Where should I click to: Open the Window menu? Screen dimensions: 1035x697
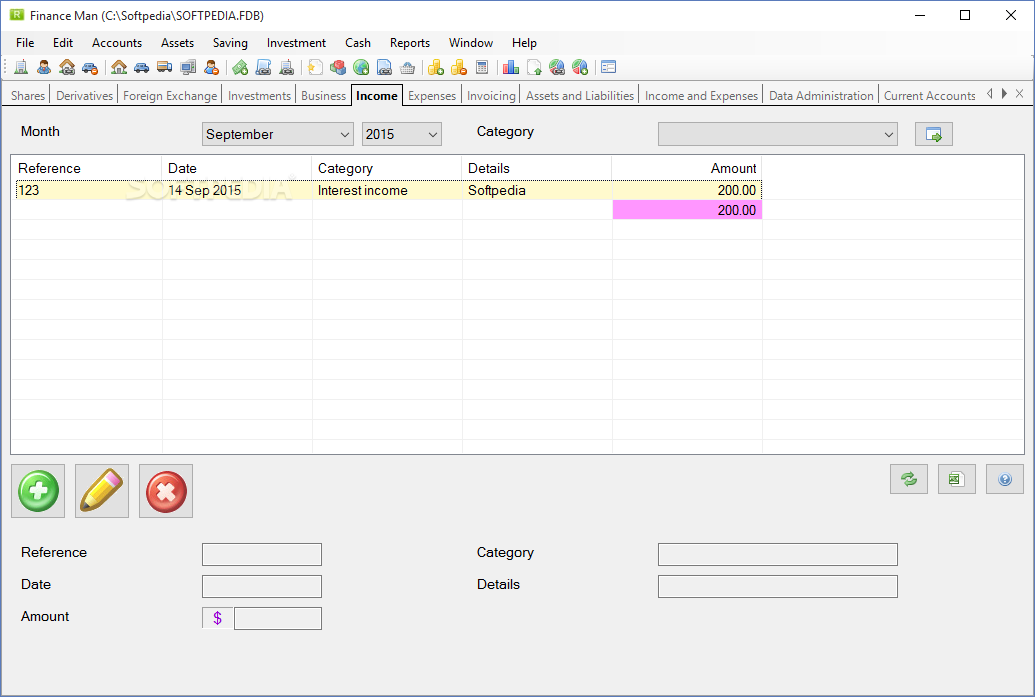point(471,43)
